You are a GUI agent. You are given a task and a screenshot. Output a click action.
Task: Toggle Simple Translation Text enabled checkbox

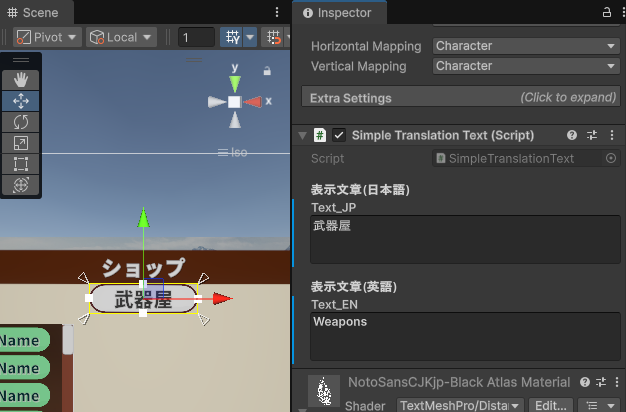tap(339, 135)
